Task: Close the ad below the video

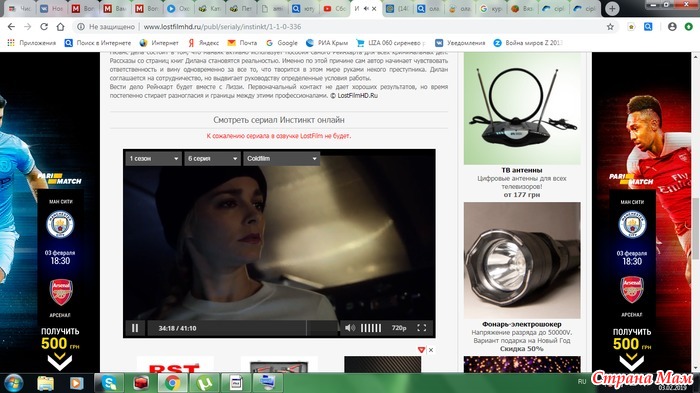Action: pos(431,350)
